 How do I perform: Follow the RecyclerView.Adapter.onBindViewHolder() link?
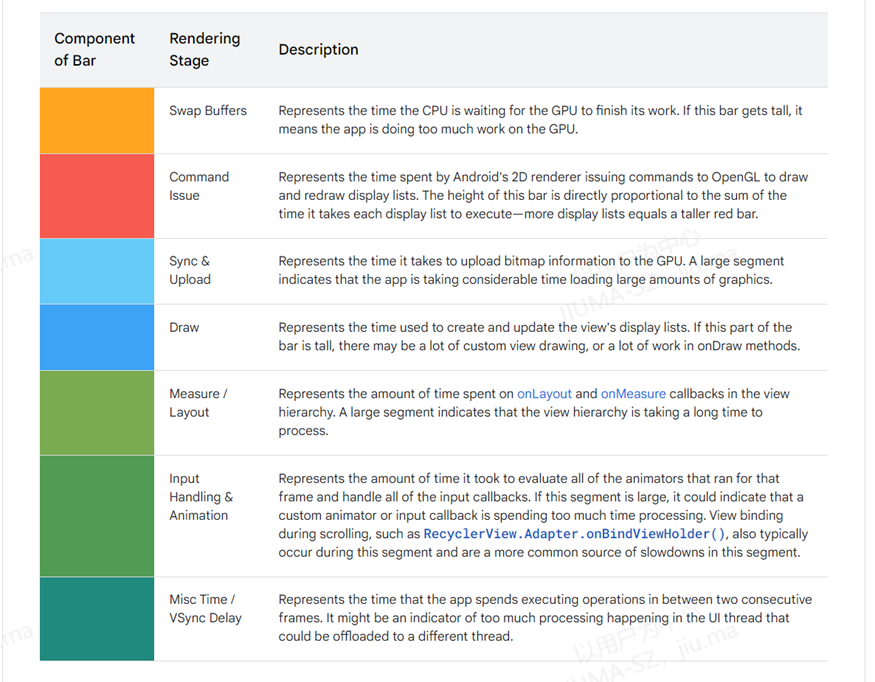pyautogui.click(x=574, y=534)
